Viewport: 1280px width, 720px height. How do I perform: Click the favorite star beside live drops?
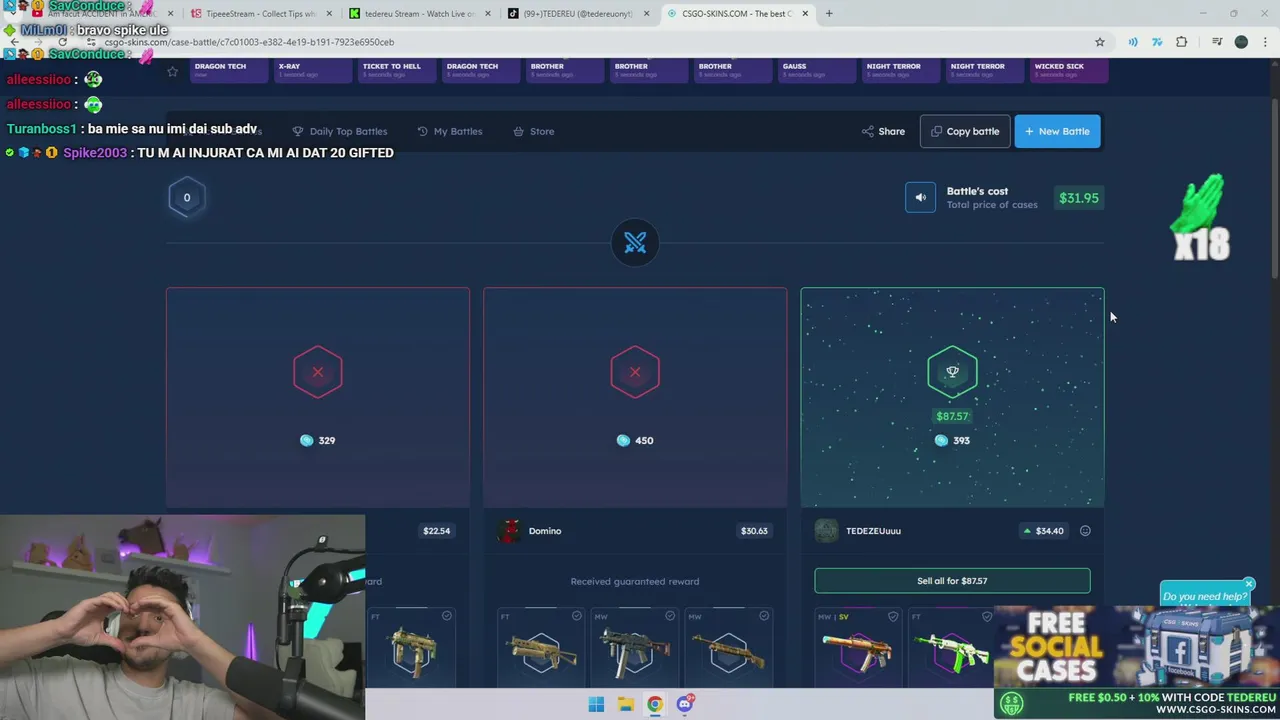tap(173, 71)
